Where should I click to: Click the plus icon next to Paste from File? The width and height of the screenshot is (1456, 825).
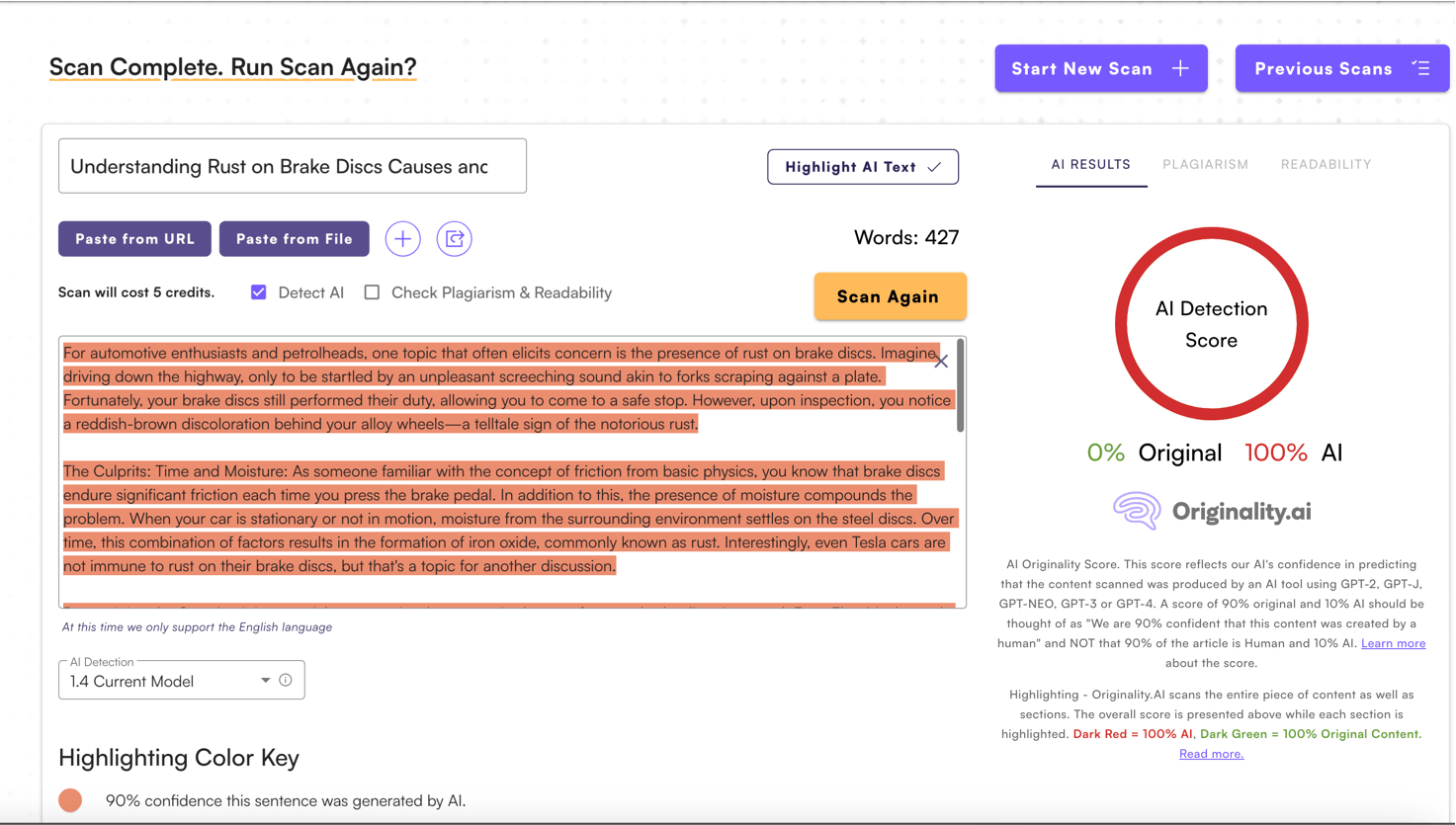pos(402,239)
